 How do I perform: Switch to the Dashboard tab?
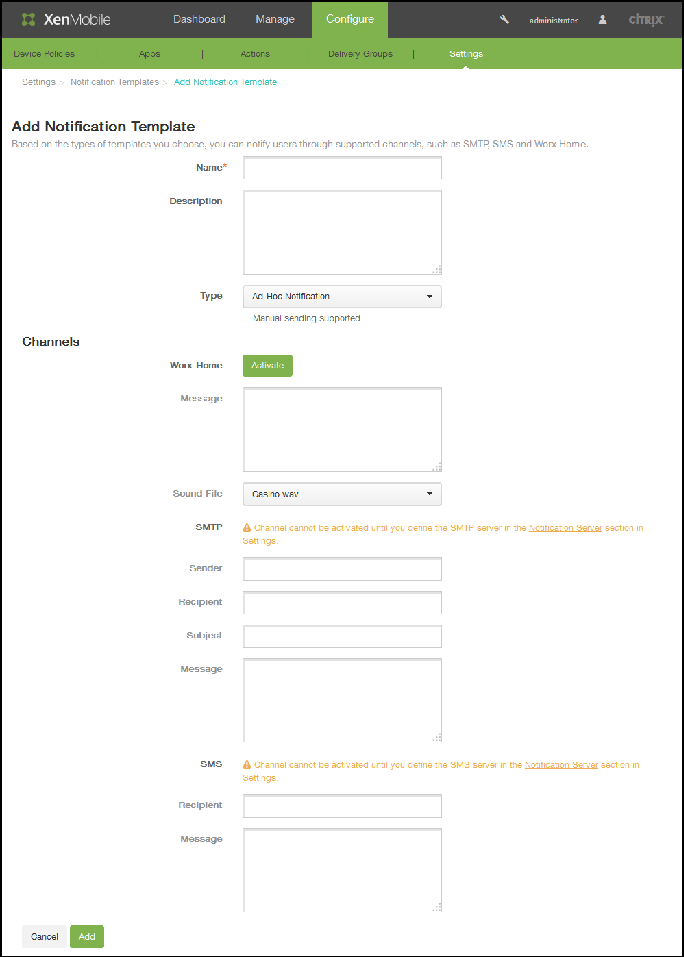199,19
